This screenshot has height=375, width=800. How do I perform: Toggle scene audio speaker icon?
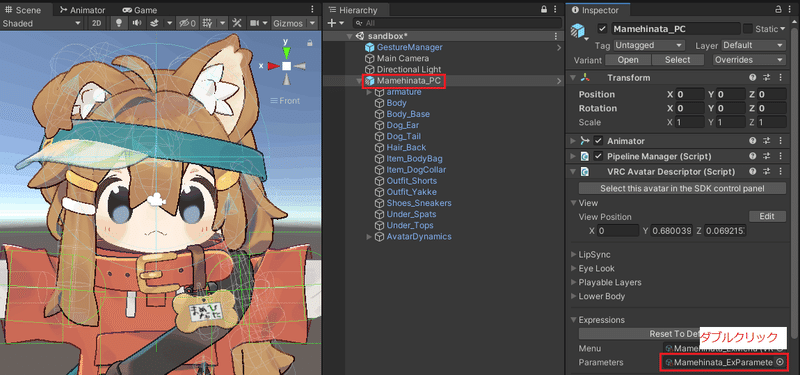[x=137, y=23]
